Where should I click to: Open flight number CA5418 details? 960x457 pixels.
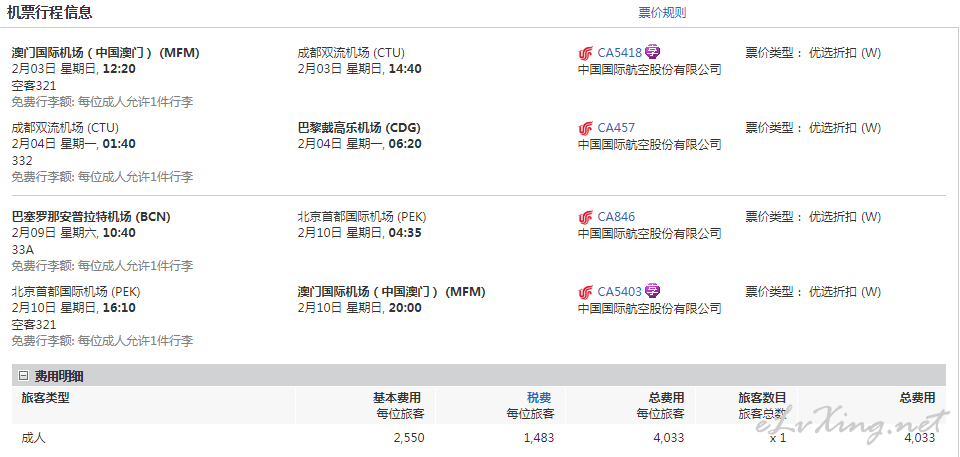click(x=620, y=53)
